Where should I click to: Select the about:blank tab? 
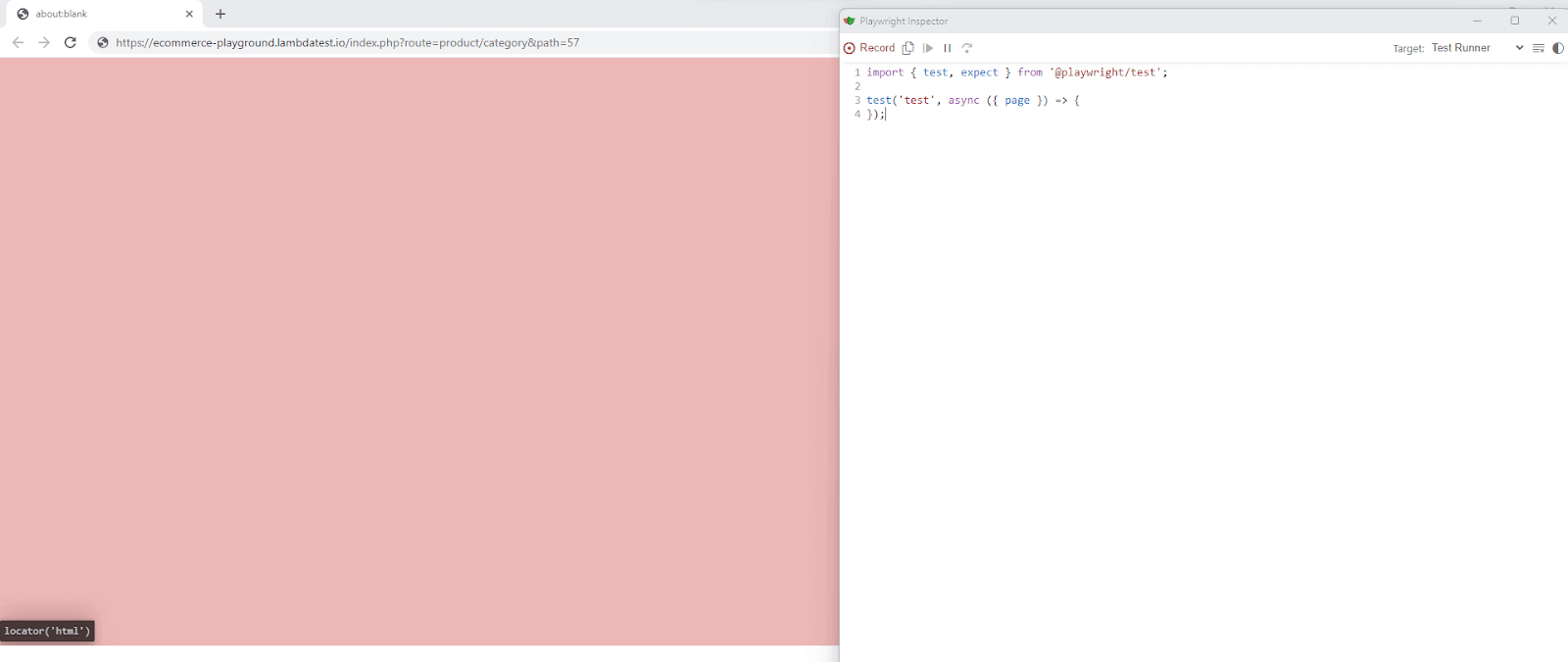(x=88, y=14)
